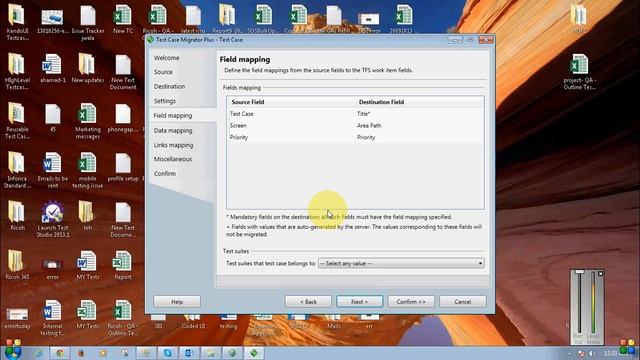Open Outlook from the taskbar
The height and width of the screenshot is (360, 640).
(189, 353)
